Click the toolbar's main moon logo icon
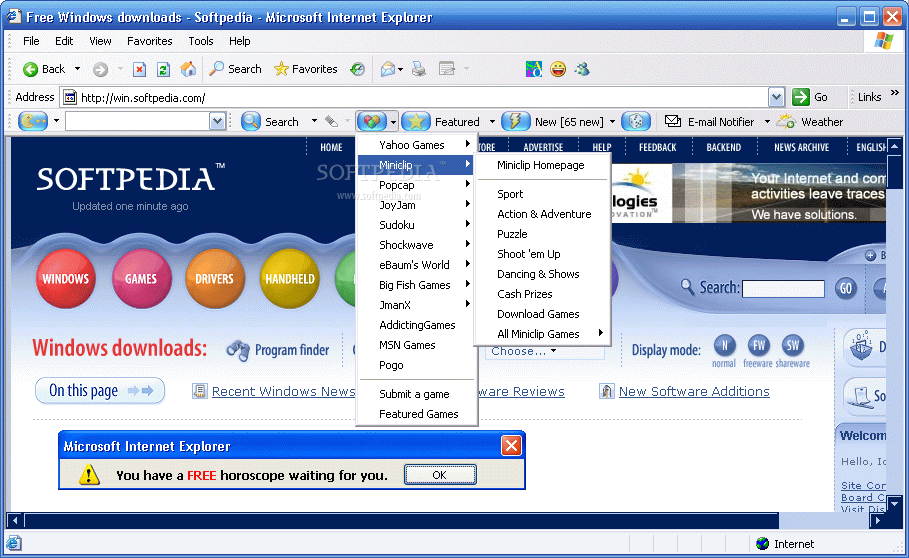Screen dimensions: 909x558 (x=33, y=121)
